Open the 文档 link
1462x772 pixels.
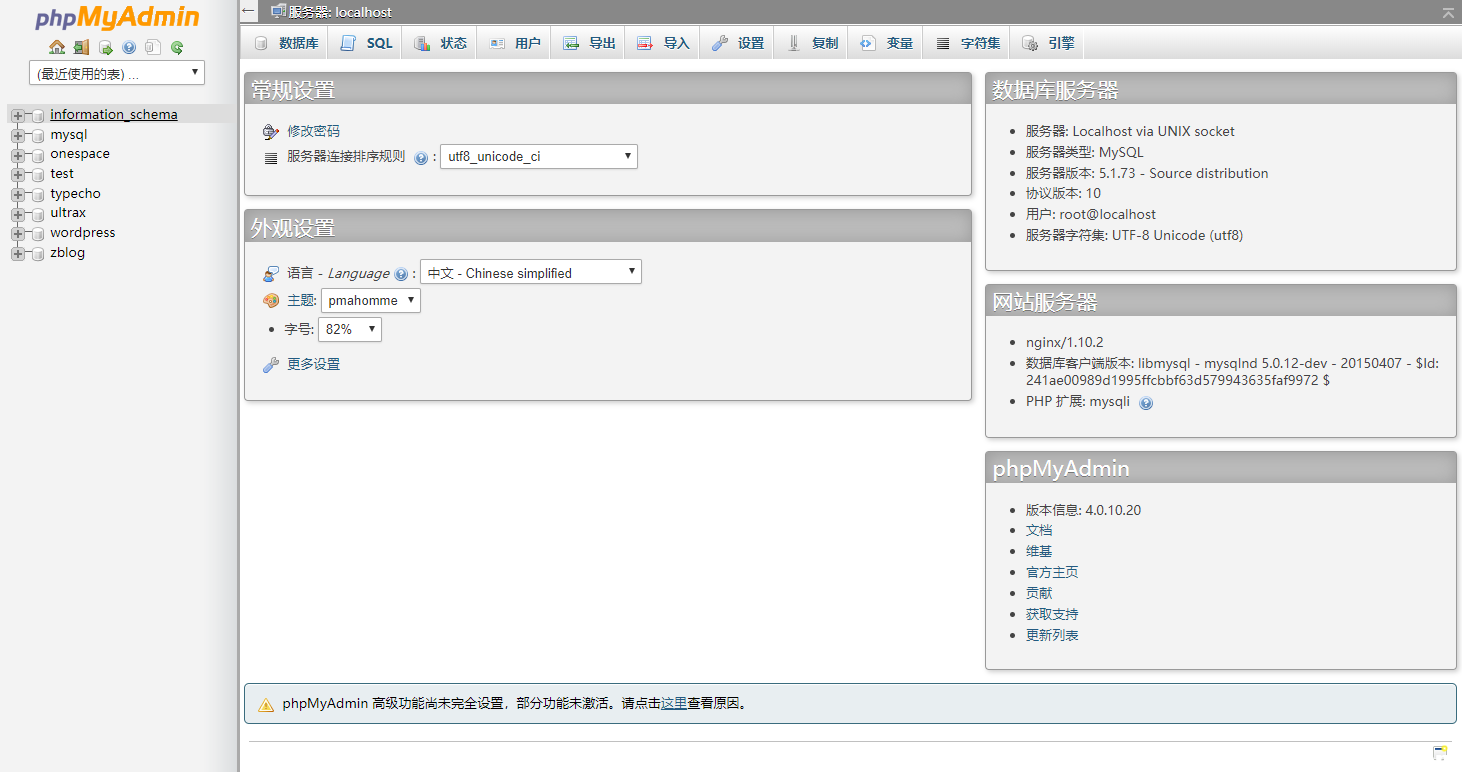pos(1039,530)
